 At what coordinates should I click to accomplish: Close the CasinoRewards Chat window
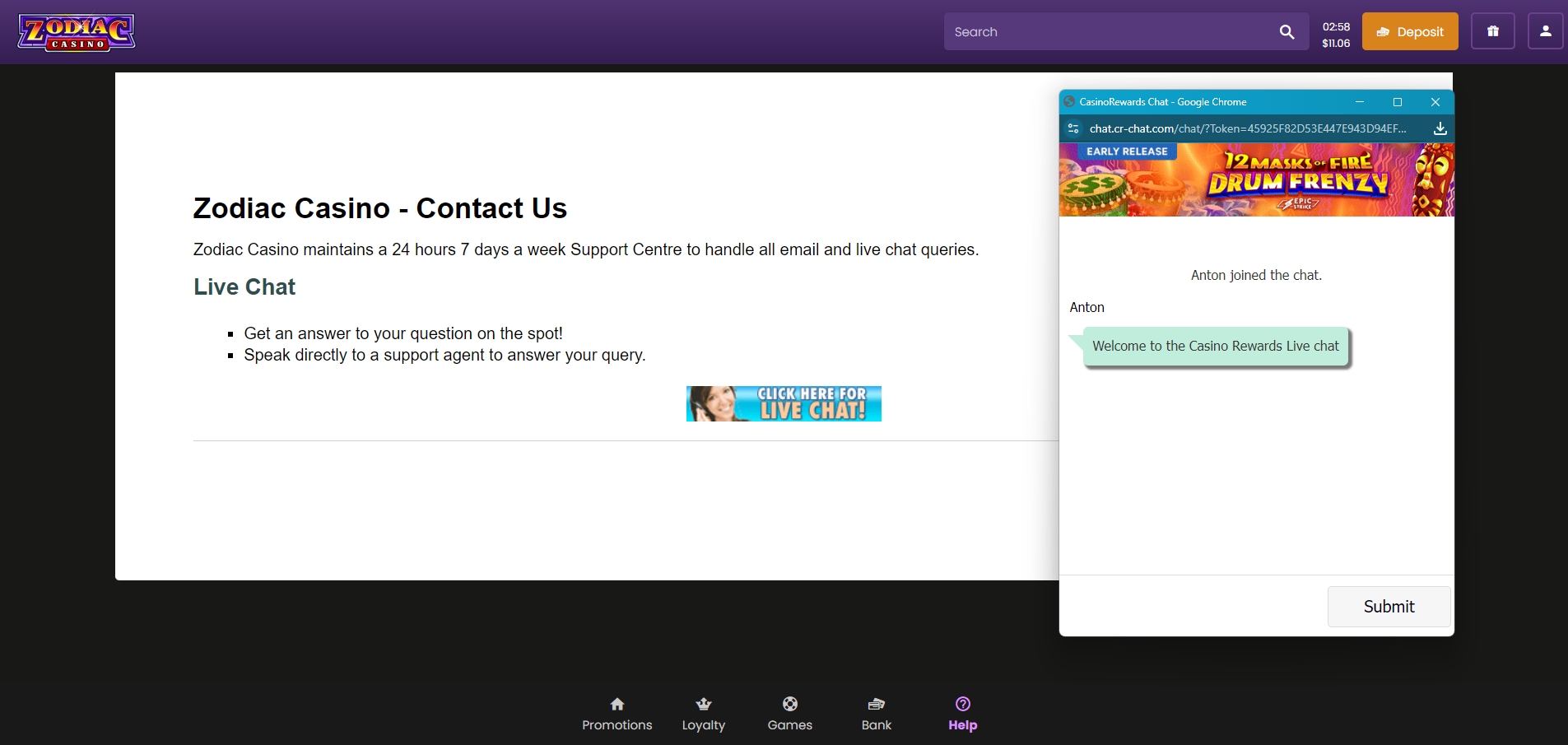coord(1435,102)
